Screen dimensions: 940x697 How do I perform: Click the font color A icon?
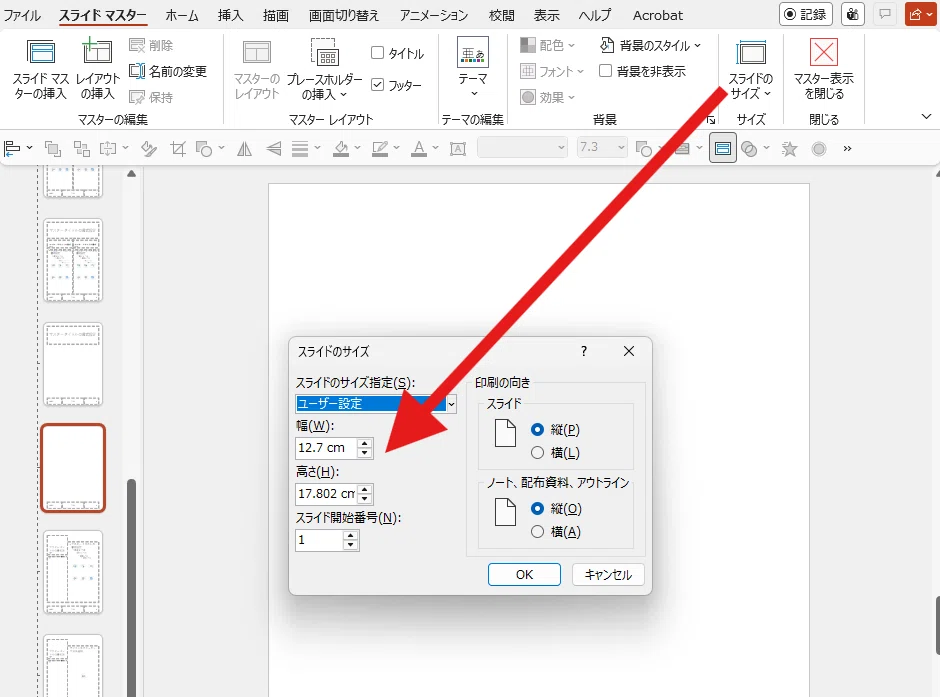coord(419,148)
